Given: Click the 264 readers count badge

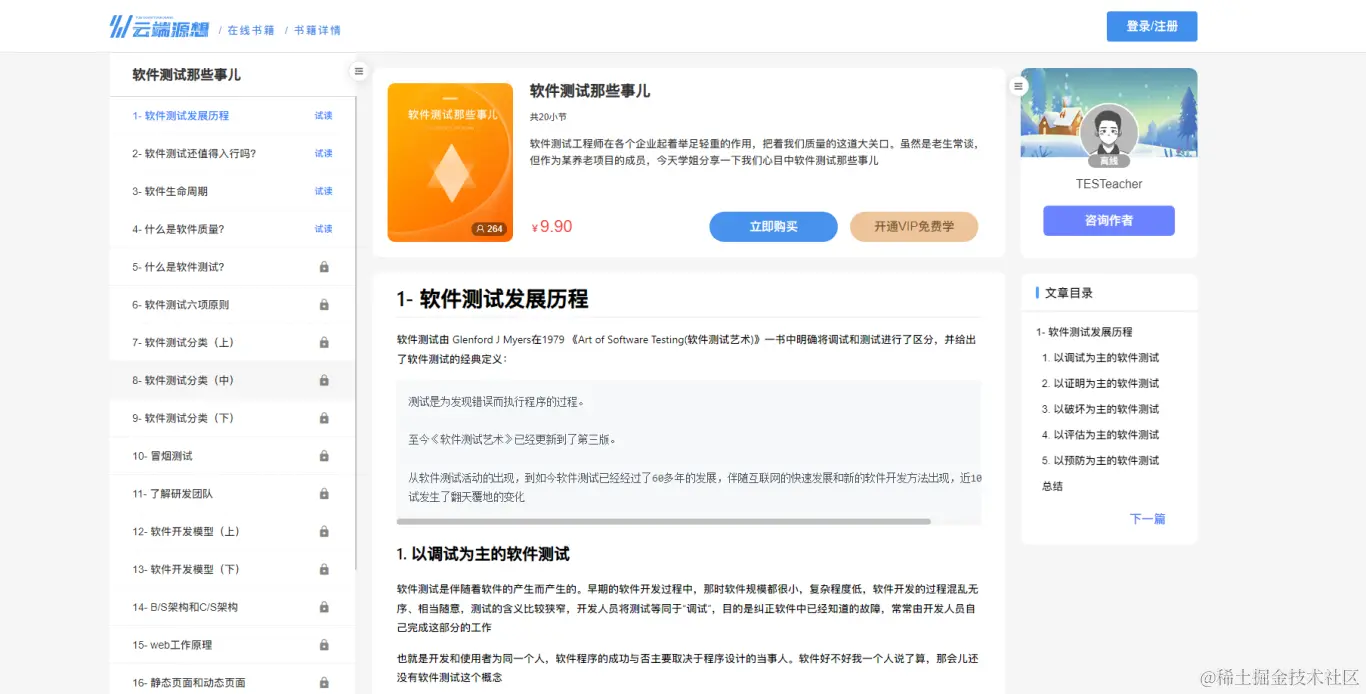Looking at the screenshot, I should 490,229.
